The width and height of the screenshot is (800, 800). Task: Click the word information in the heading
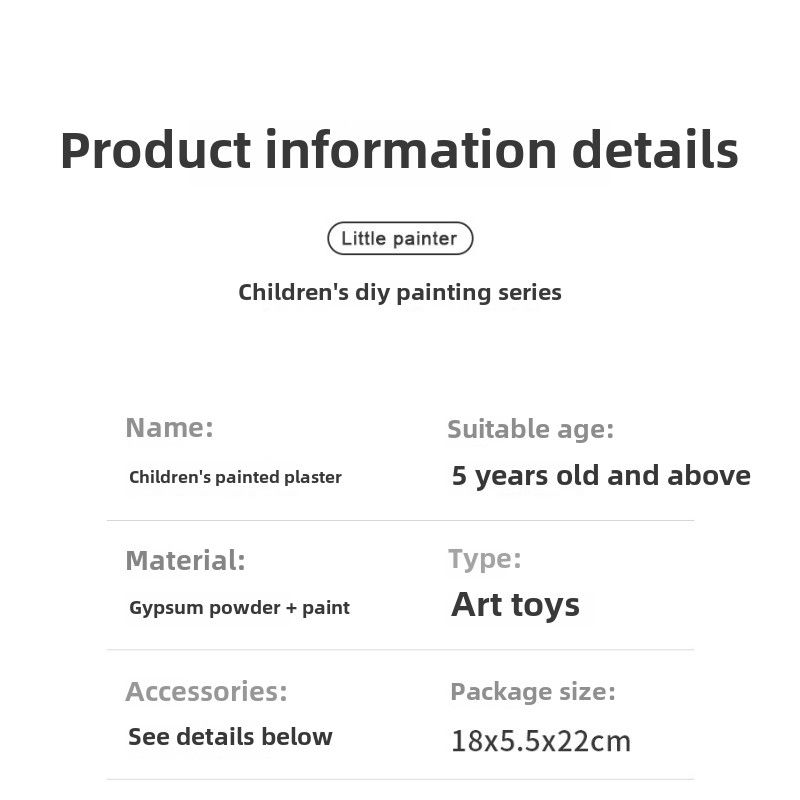[411, 151]
